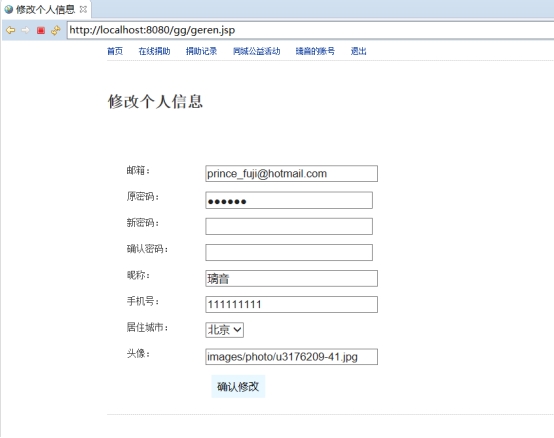Open the 捐助记录 navigation link
Image resolution: width=554 pixels, height=438 pixels.
pos(201,51)
